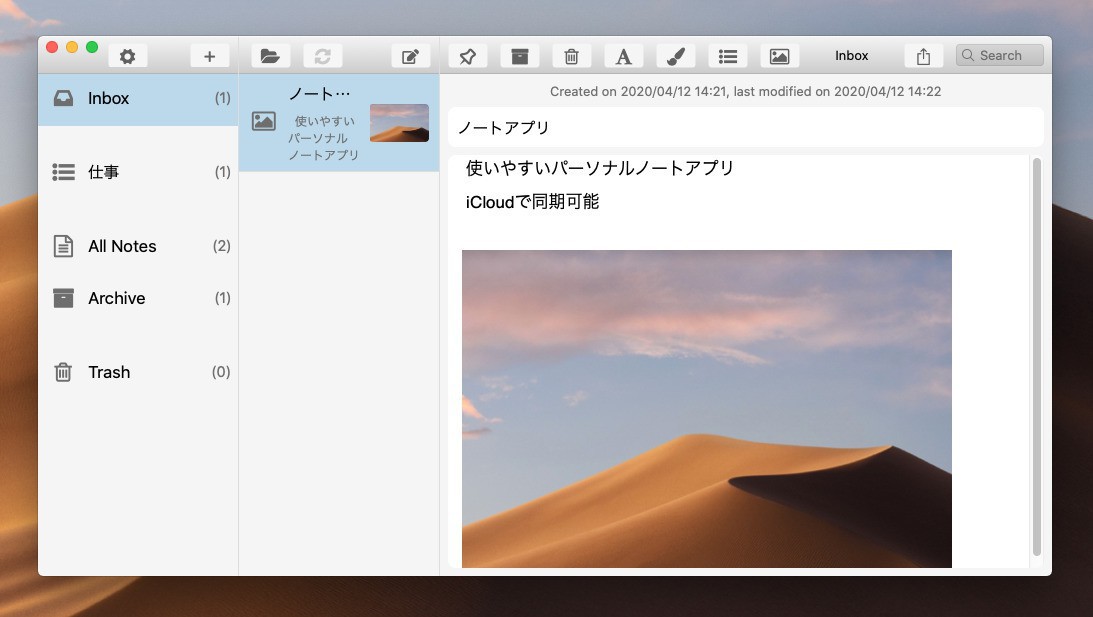This screenshot has width=1093, height=617.
Task: Click the sync arrows icon
Action: [322, 57]
